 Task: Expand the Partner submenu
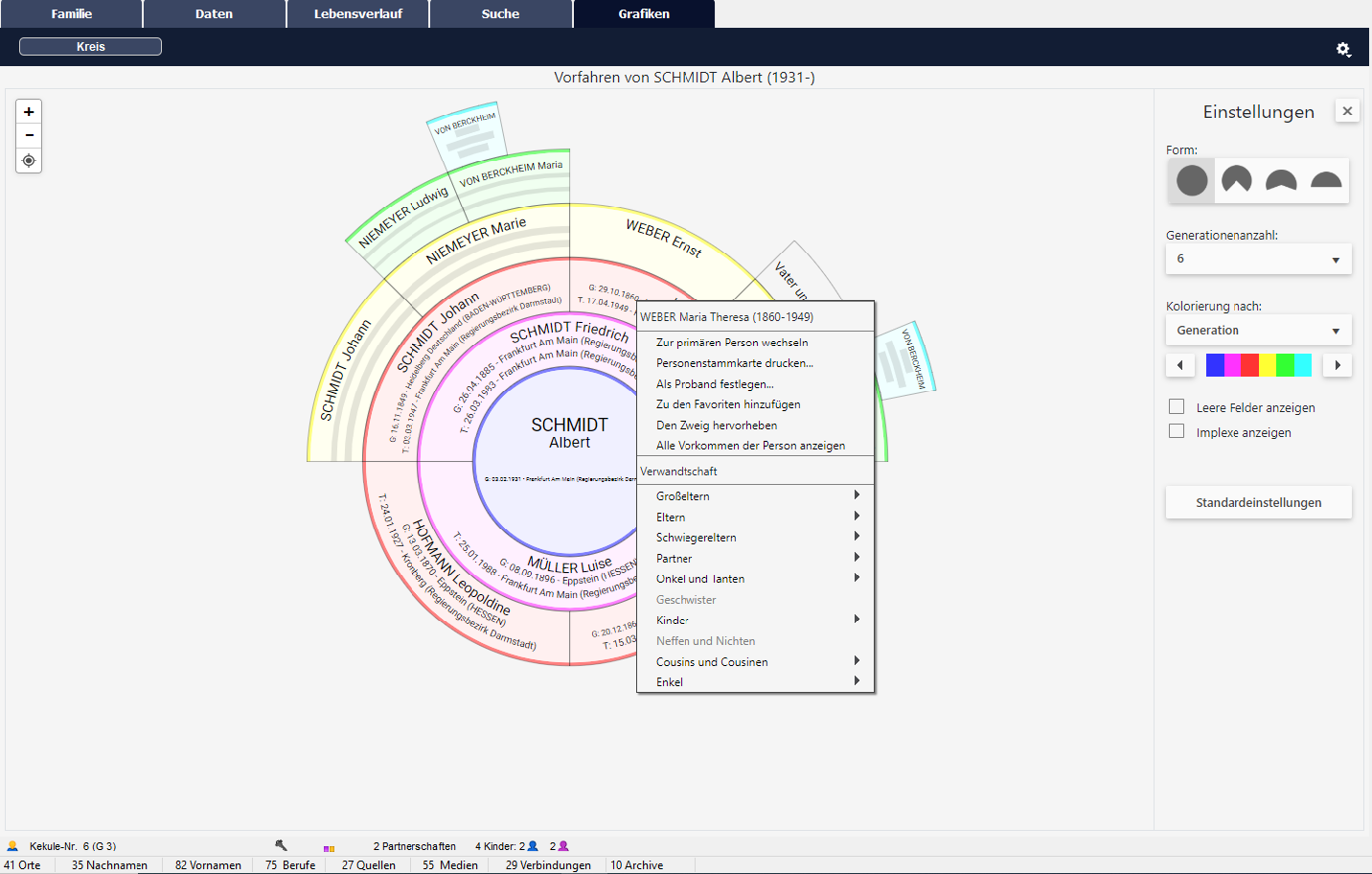756,558
